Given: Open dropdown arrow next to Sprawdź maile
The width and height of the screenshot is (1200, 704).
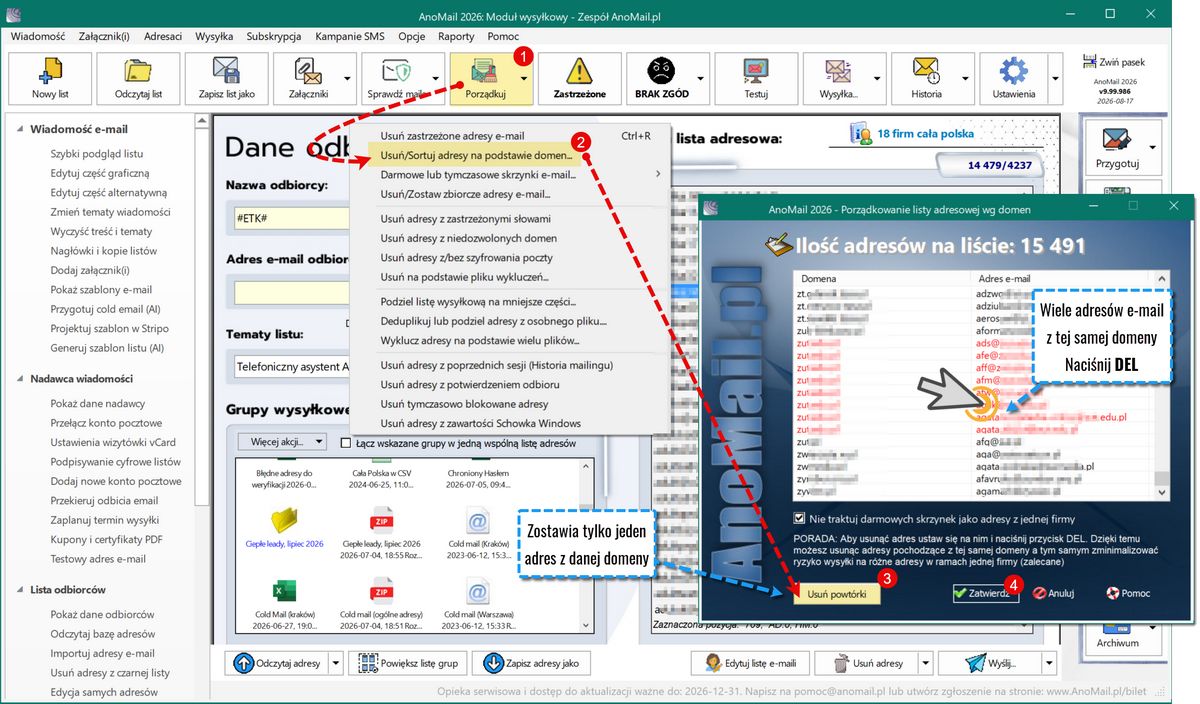Looking at the screenshot, I should [436, 78].
